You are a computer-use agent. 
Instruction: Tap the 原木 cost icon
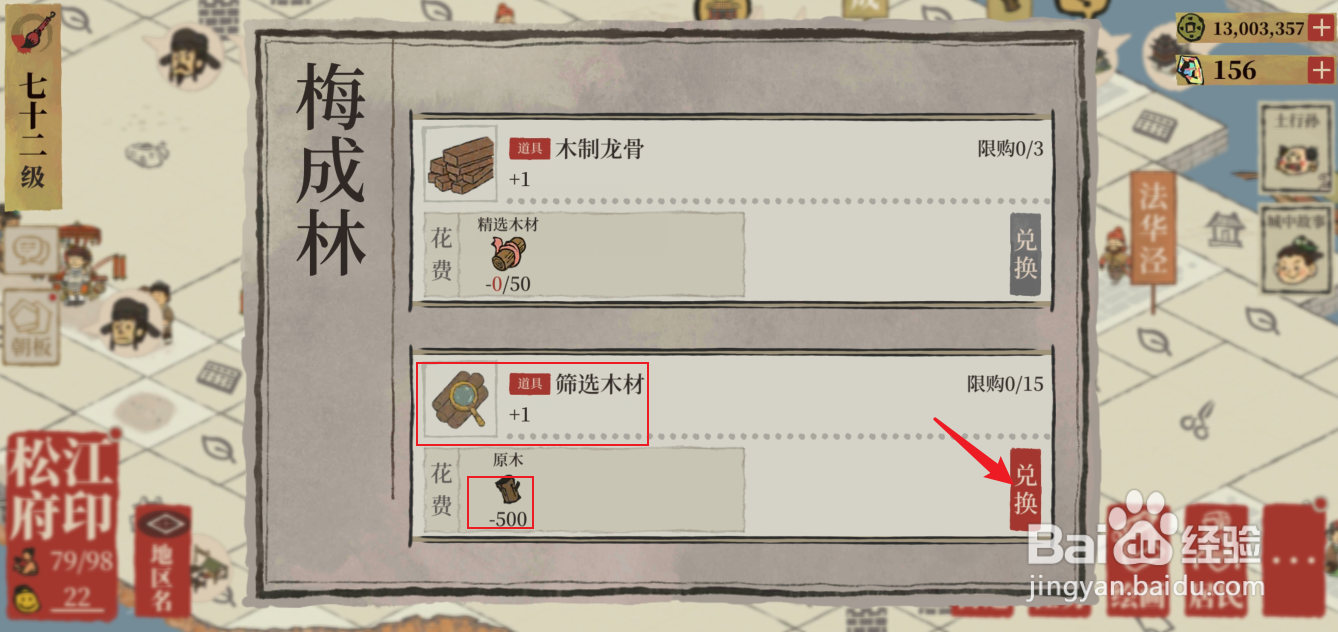click(508, 491)
